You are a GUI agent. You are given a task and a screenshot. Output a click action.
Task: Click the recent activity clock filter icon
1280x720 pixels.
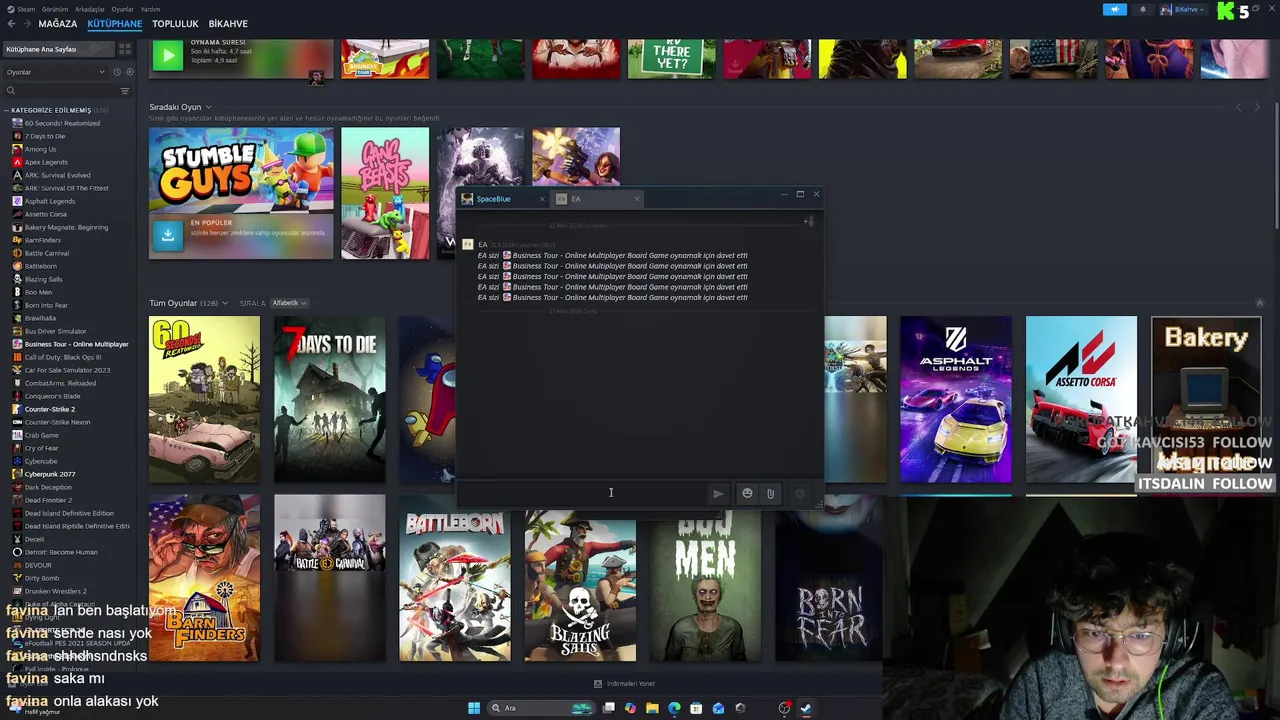coord(117,72)
